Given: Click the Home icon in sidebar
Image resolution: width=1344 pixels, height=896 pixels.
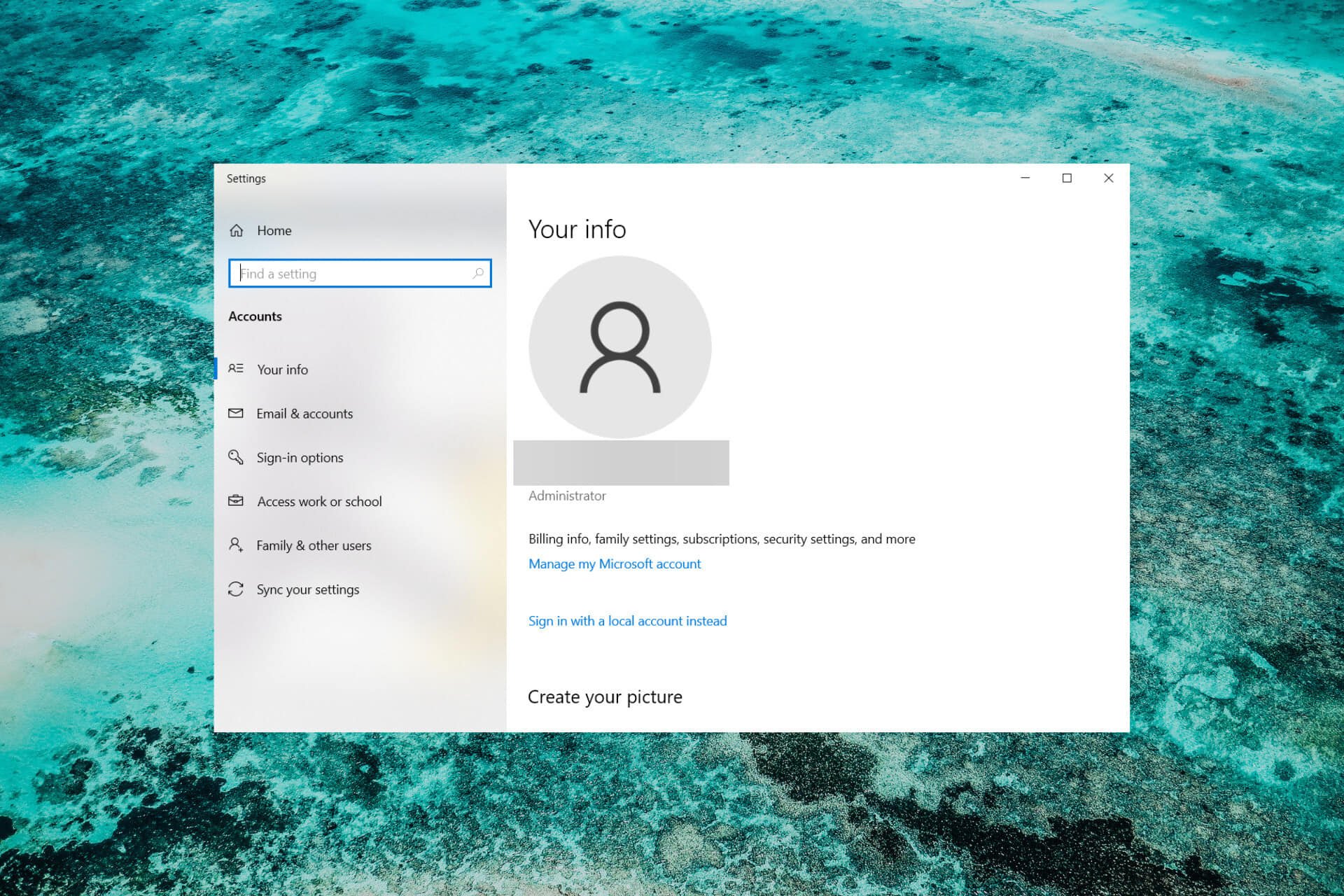Looking at the screenshot, I should tap(237, 230).
